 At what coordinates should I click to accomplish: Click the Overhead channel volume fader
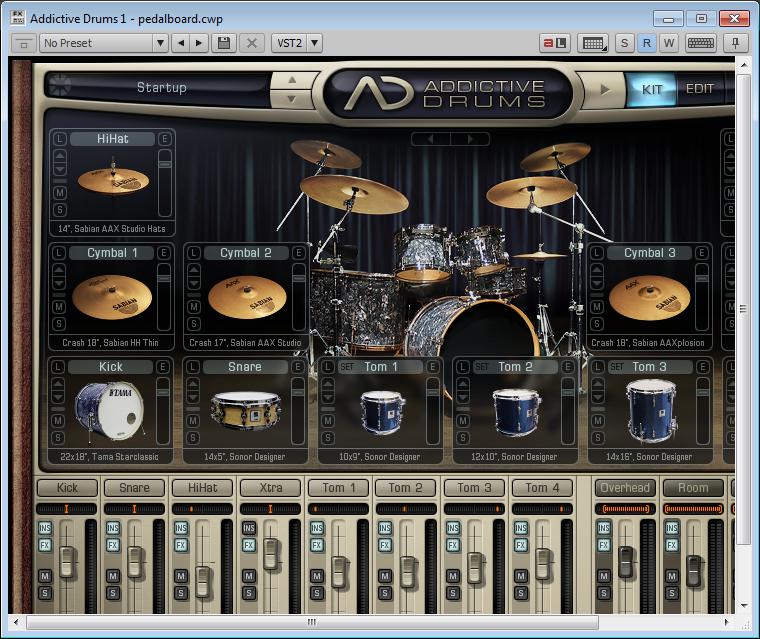click(x=625, y=562)
